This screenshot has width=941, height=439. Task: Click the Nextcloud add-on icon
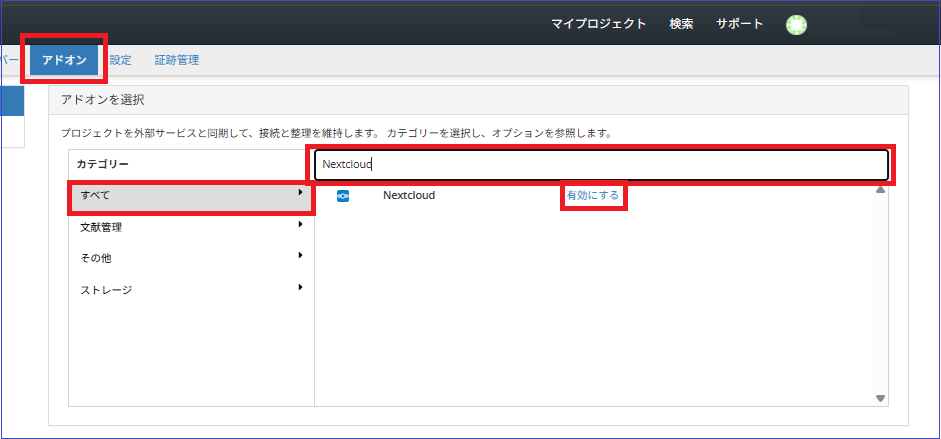(x=343, y=196)
